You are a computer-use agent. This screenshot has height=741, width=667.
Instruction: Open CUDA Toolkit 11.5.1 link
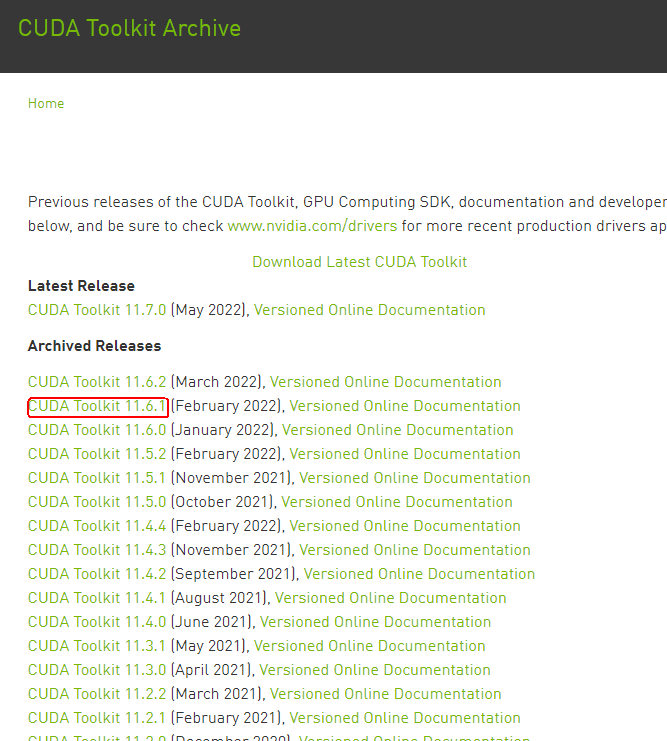pos(97,478)
